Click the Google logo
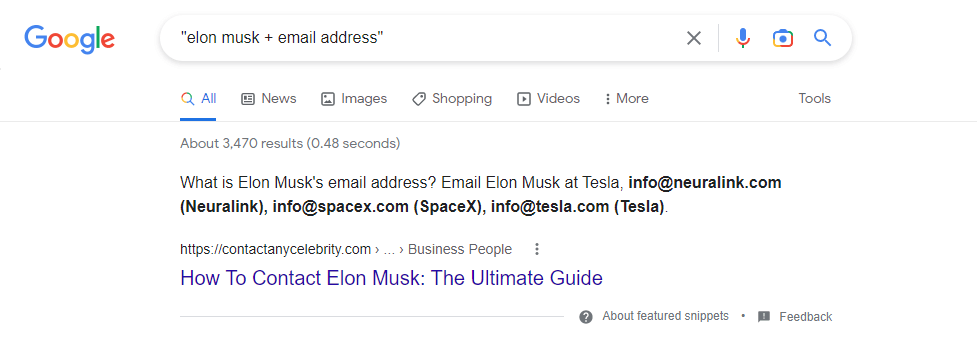Viewport: 977px width, 361px height. tap(69, 39)
